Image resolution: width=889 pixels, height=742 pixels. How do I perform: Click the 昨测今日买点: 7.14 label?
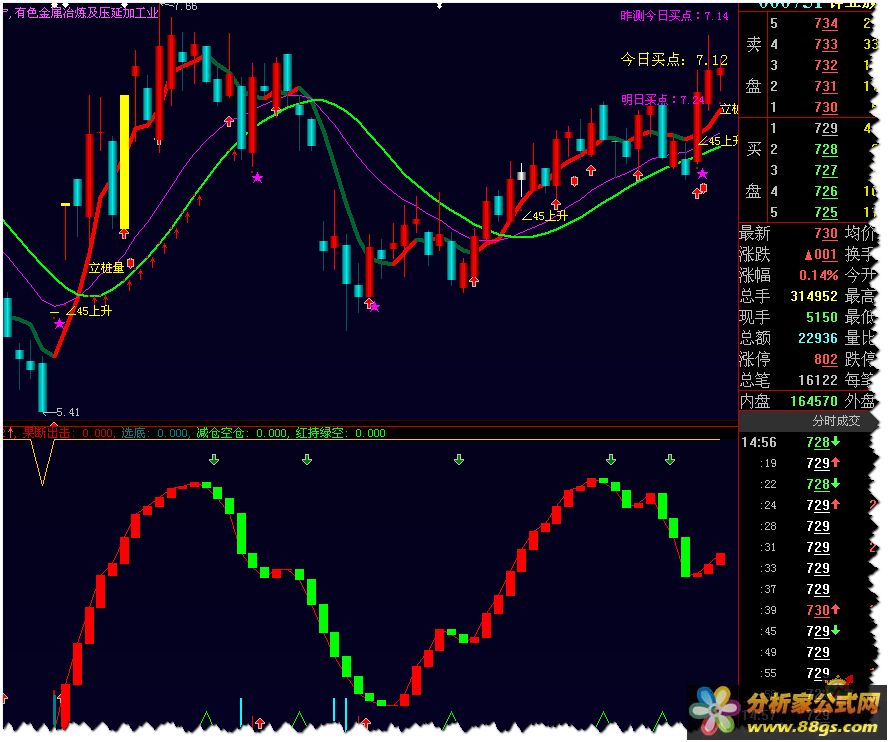pos(674,16)
